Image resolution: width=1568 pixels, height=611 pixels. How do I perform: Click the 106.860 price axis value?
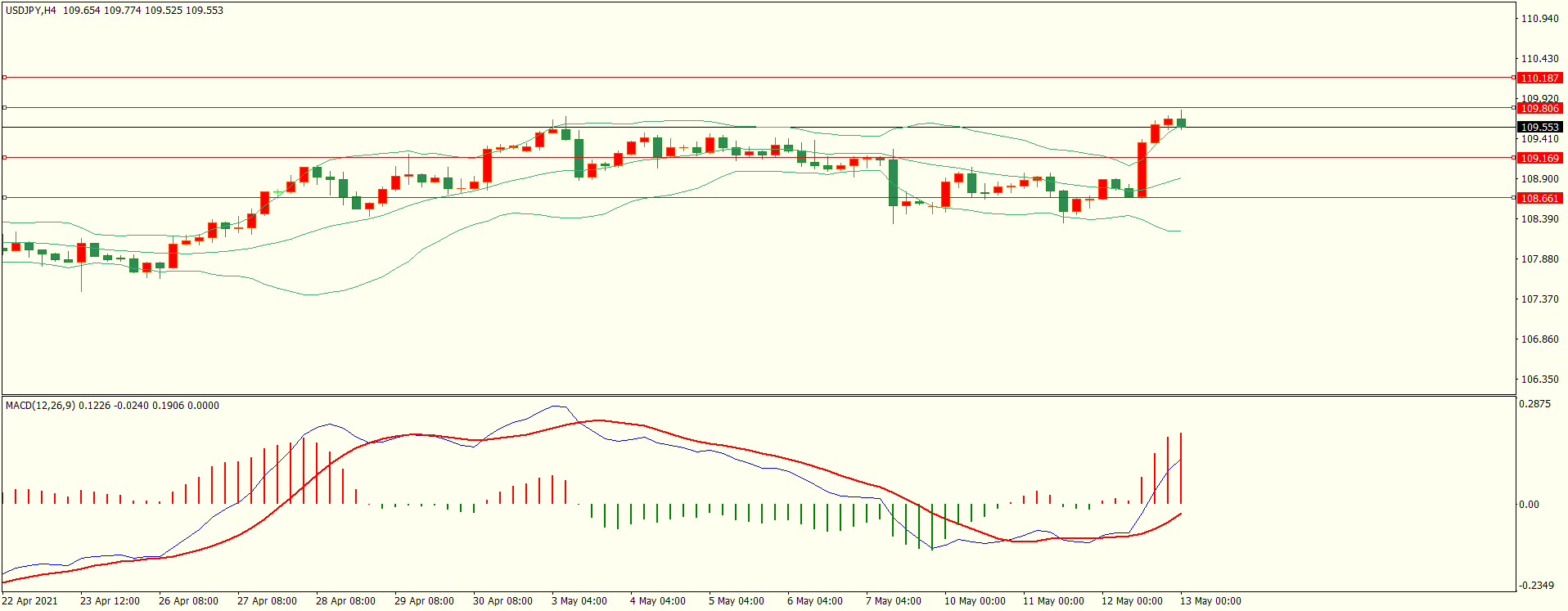pyautogui.click(x=1539, y=339)
